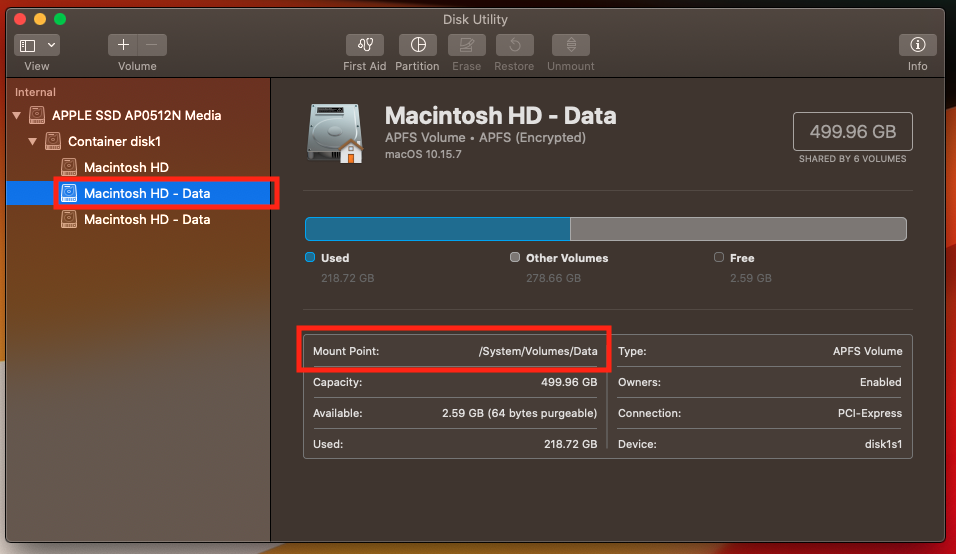Select the last Macintosh HD - Data row
Screen dimensions: 956x554
click(147, 219)
